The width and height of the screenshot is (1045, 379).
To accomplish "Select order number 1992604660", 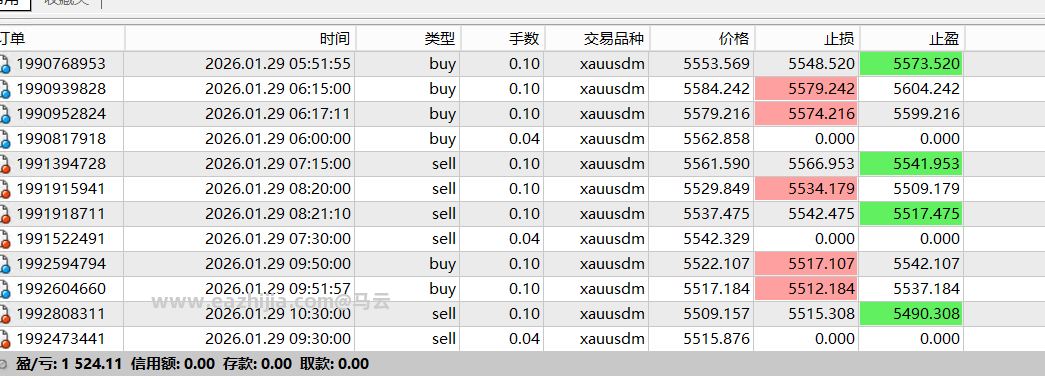I will [61, 289].
